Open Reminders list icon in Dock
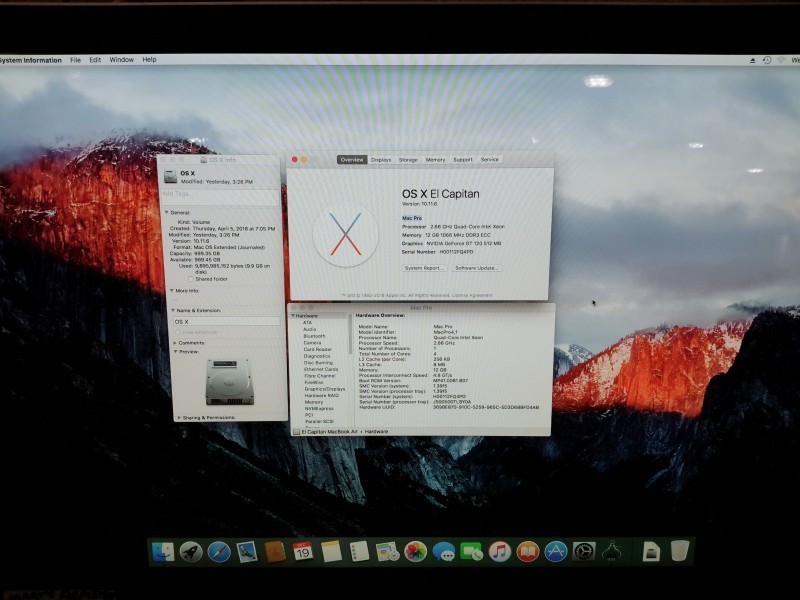Screen dimensions: 800x600 tap(359, 551)
